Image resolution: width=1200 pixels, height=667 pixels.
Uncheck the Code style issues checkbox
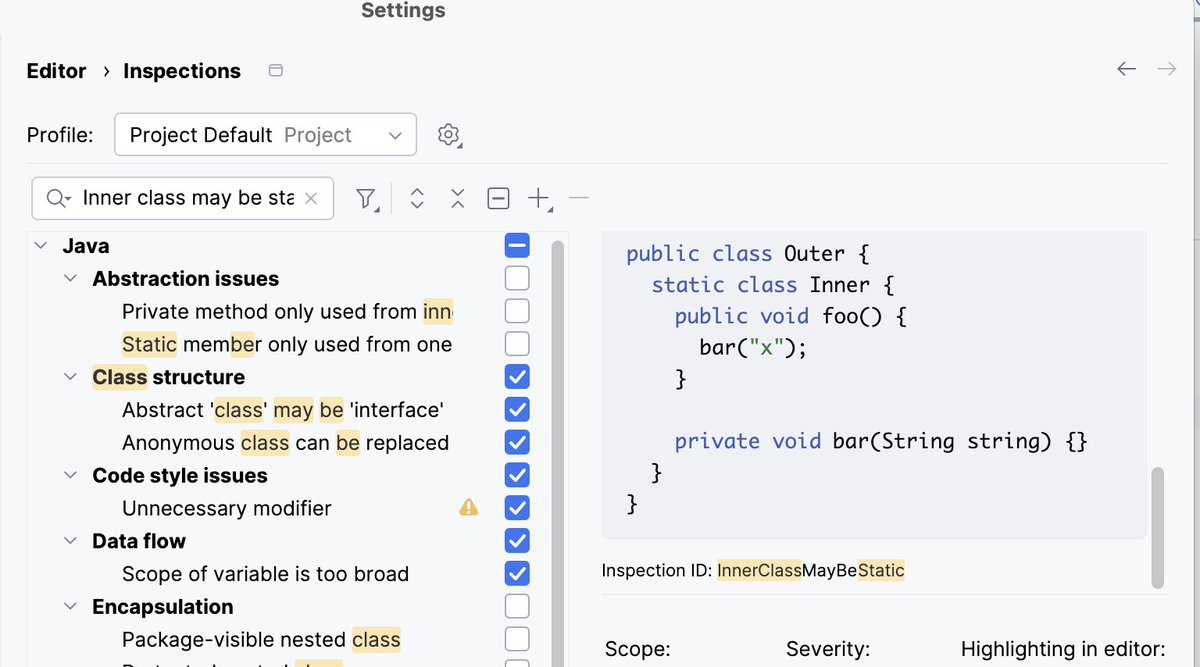click(517, 475)
